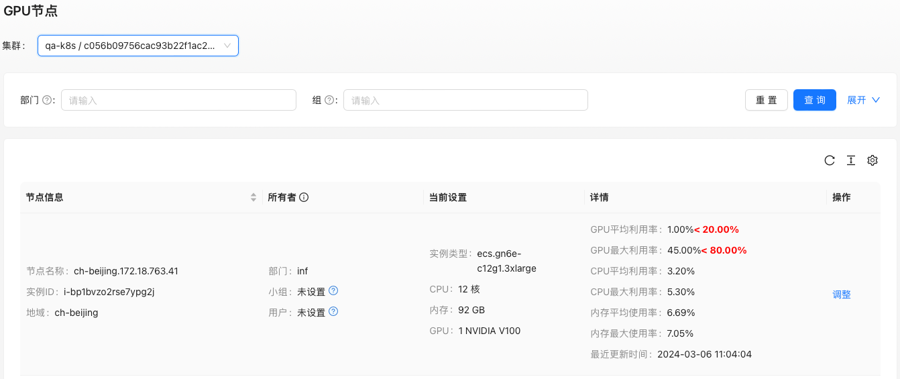Click the 当前设置 column header

[448, 198]
